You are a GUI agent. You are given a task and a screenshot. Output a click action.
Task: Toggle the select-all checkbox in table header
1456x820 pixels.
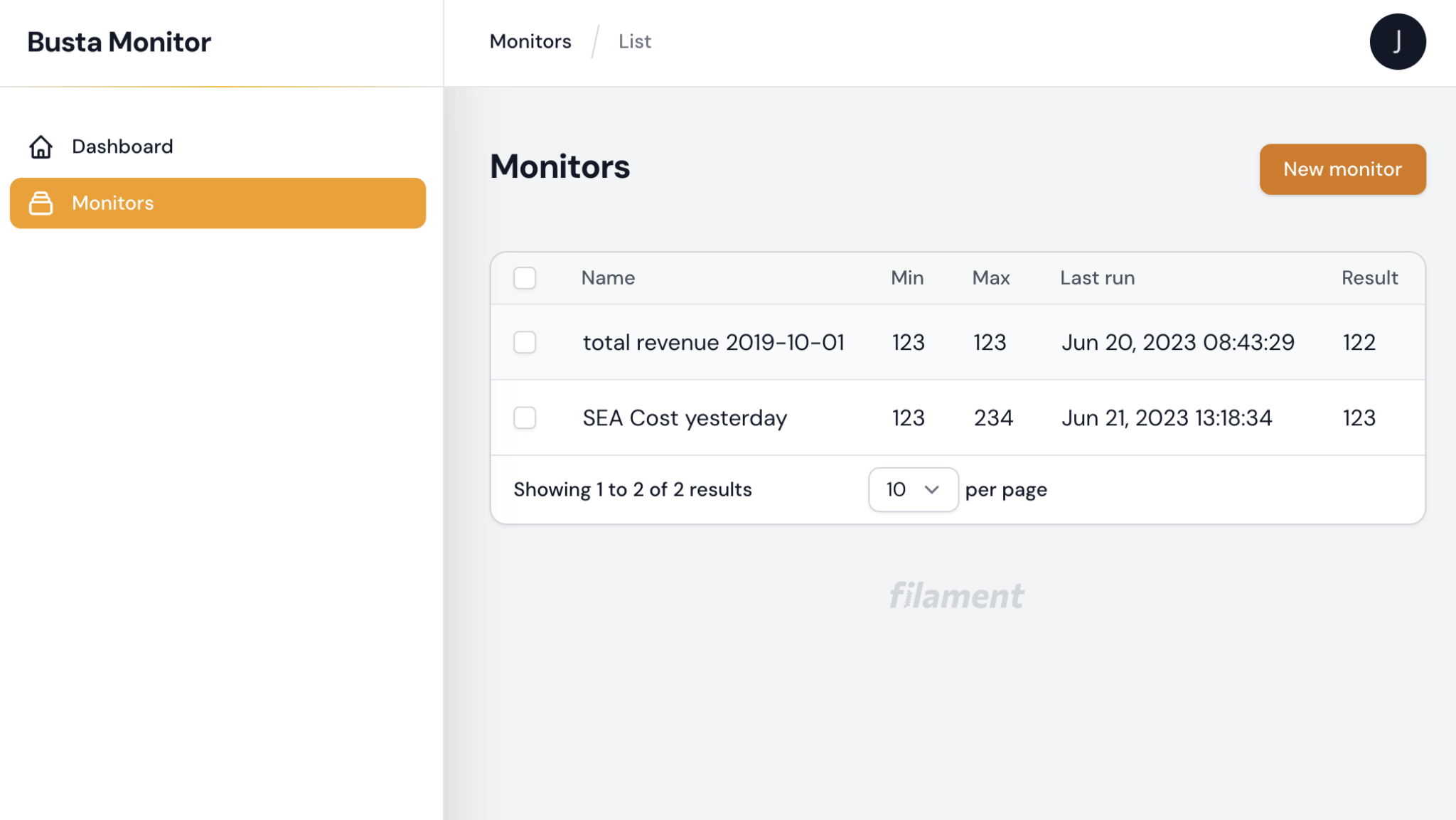pyautogui.click(x=525, y=278)
